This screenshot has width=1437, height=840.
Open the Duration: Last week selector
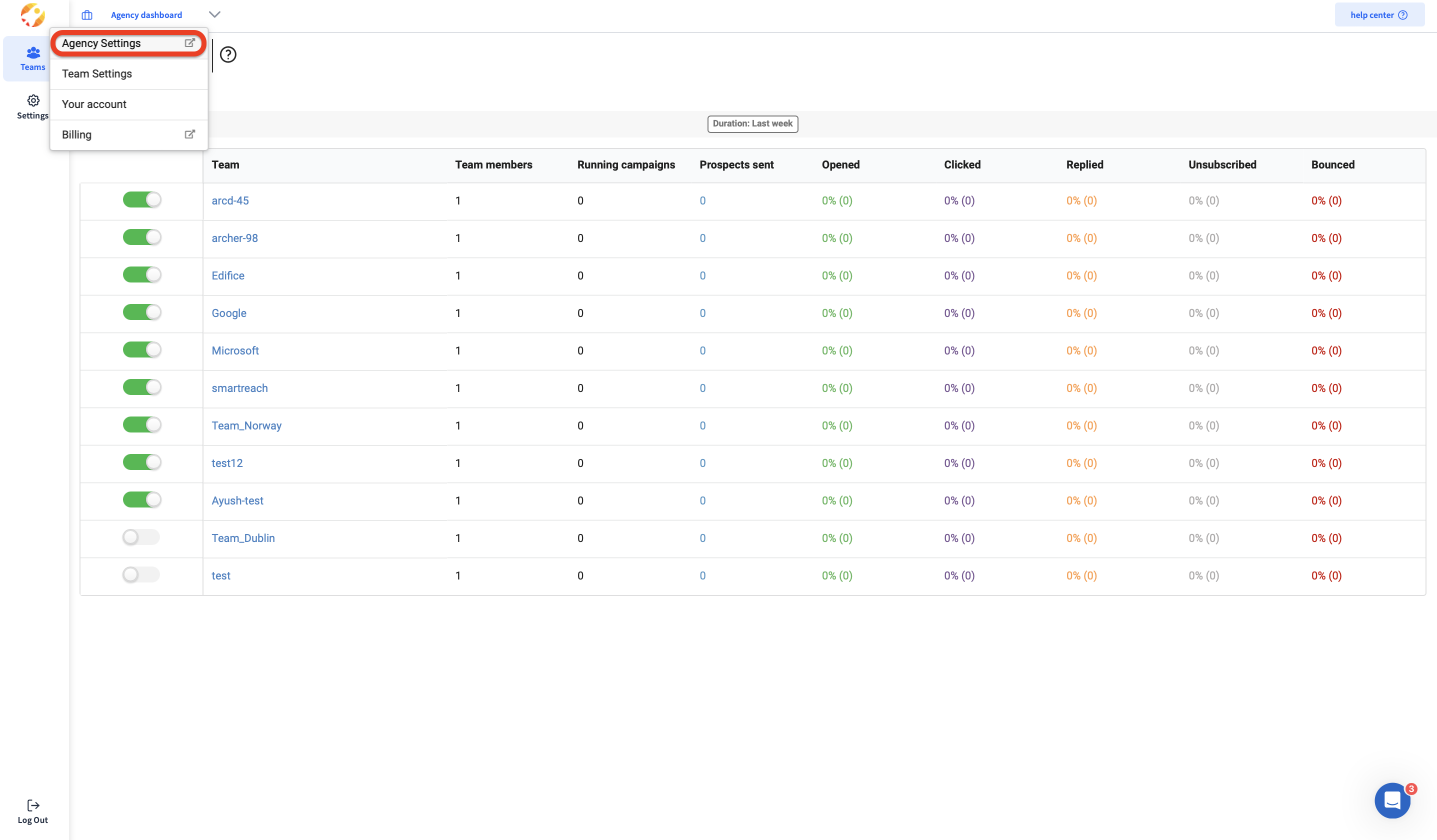coord(752,123)
